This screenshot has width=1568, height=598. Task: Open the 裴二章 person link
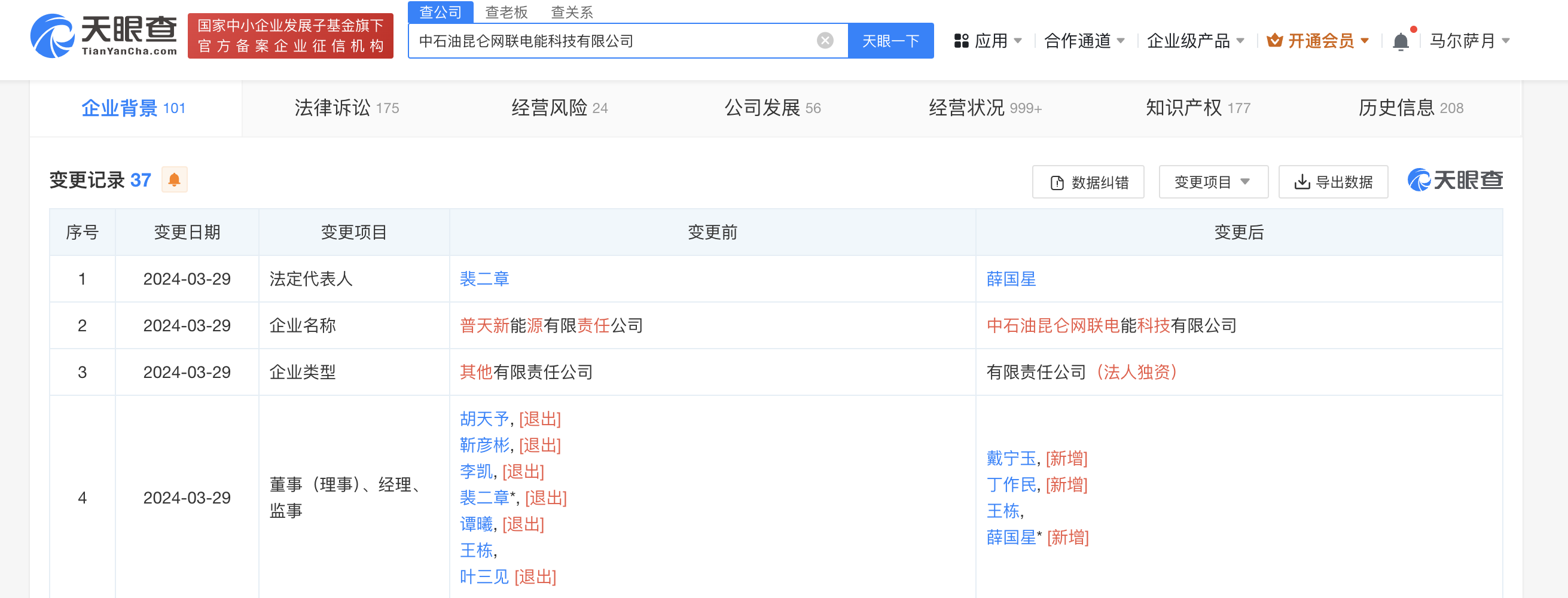pos(484,279)
